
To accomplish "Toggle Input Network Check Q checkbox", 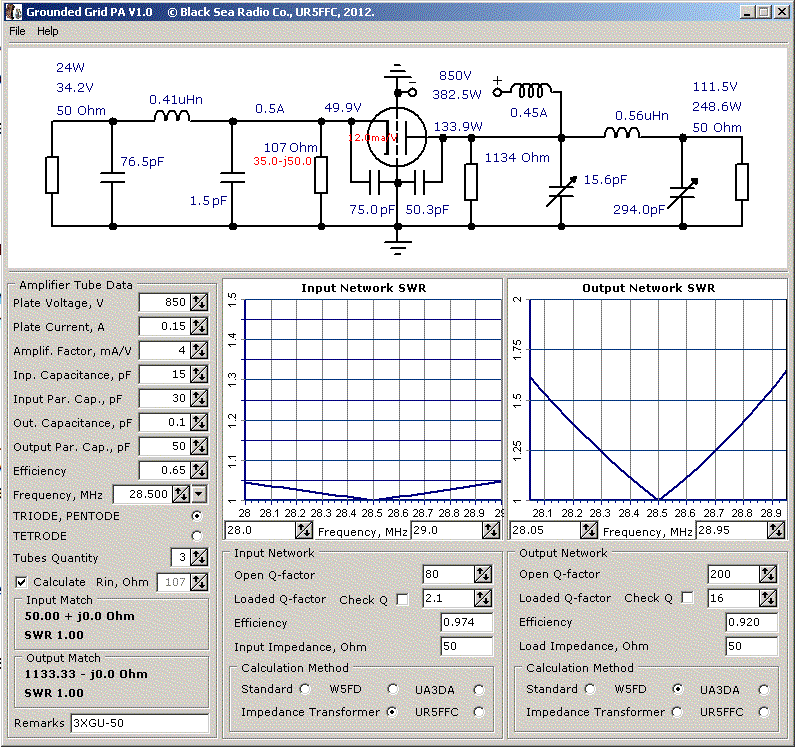I will pyautogui.click(x=403, y=599).
